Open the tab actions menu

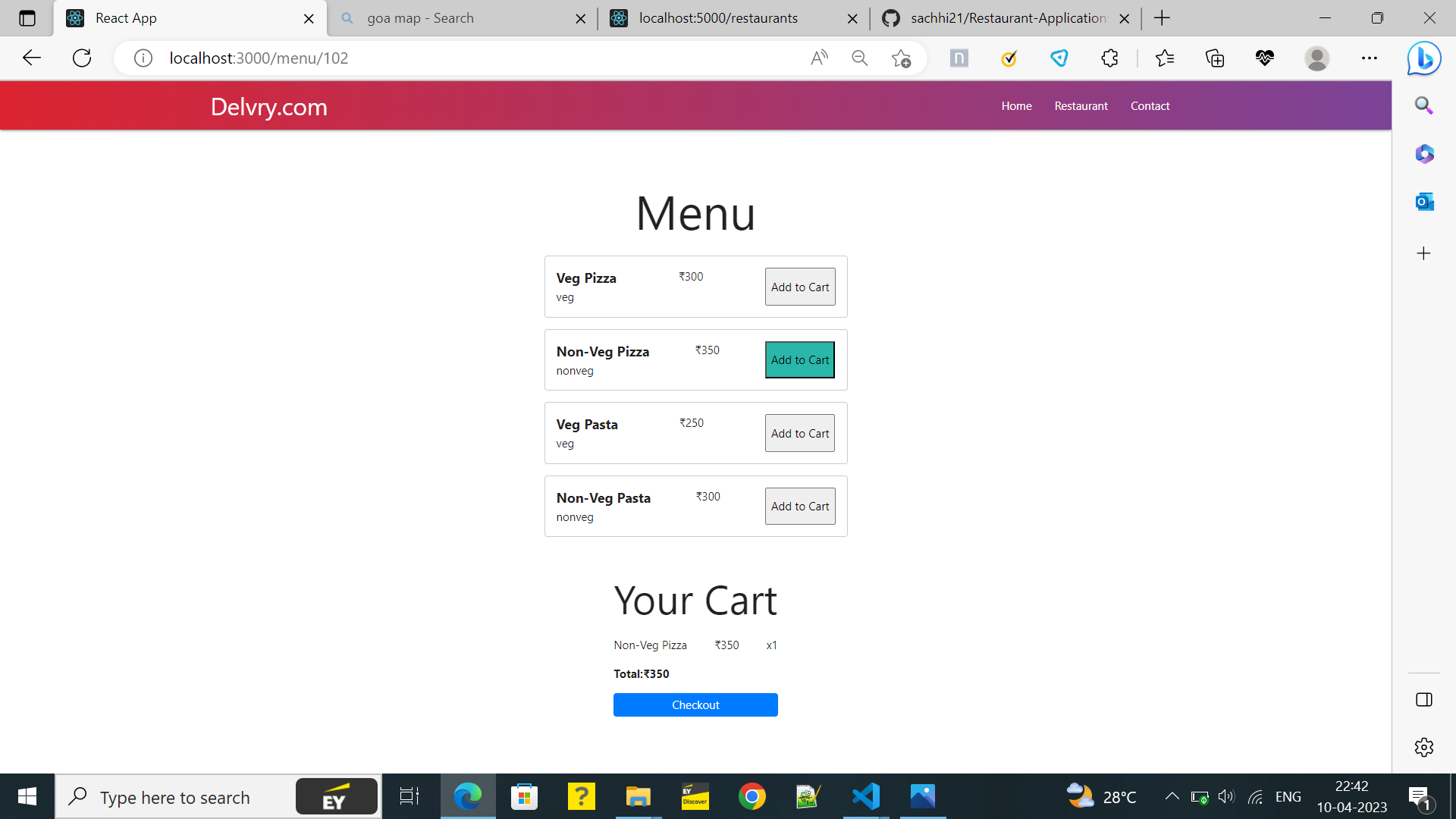27,18
